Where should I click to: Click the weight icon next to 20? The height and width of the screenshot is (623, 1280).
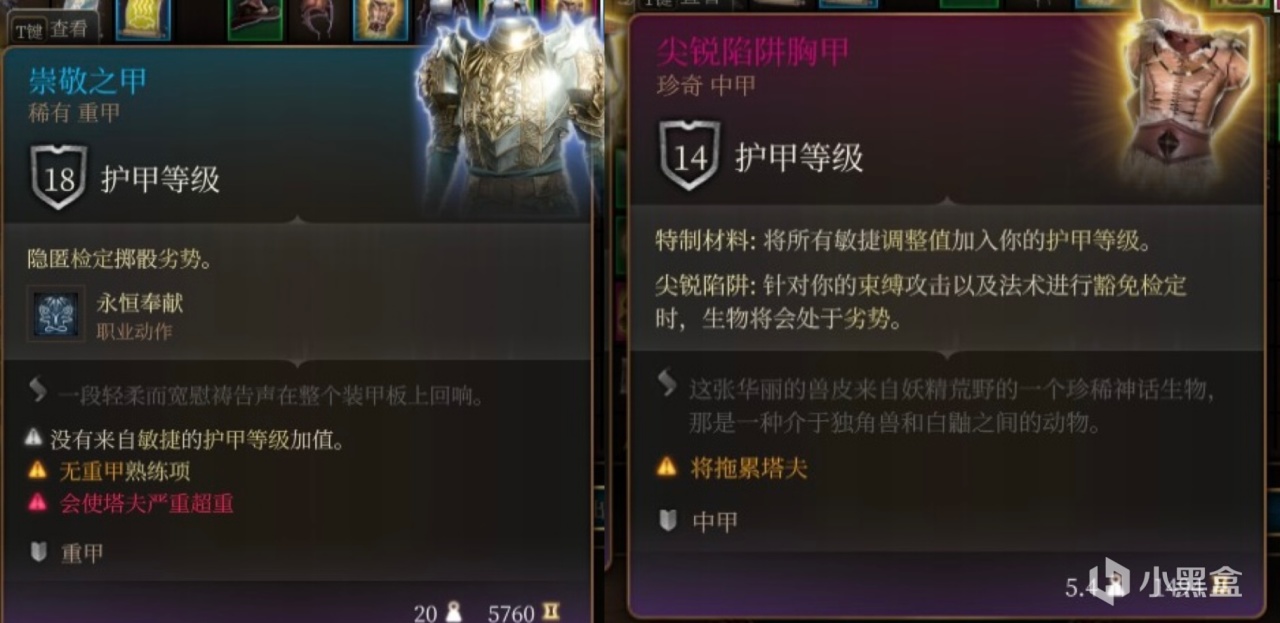pos(453,611)
